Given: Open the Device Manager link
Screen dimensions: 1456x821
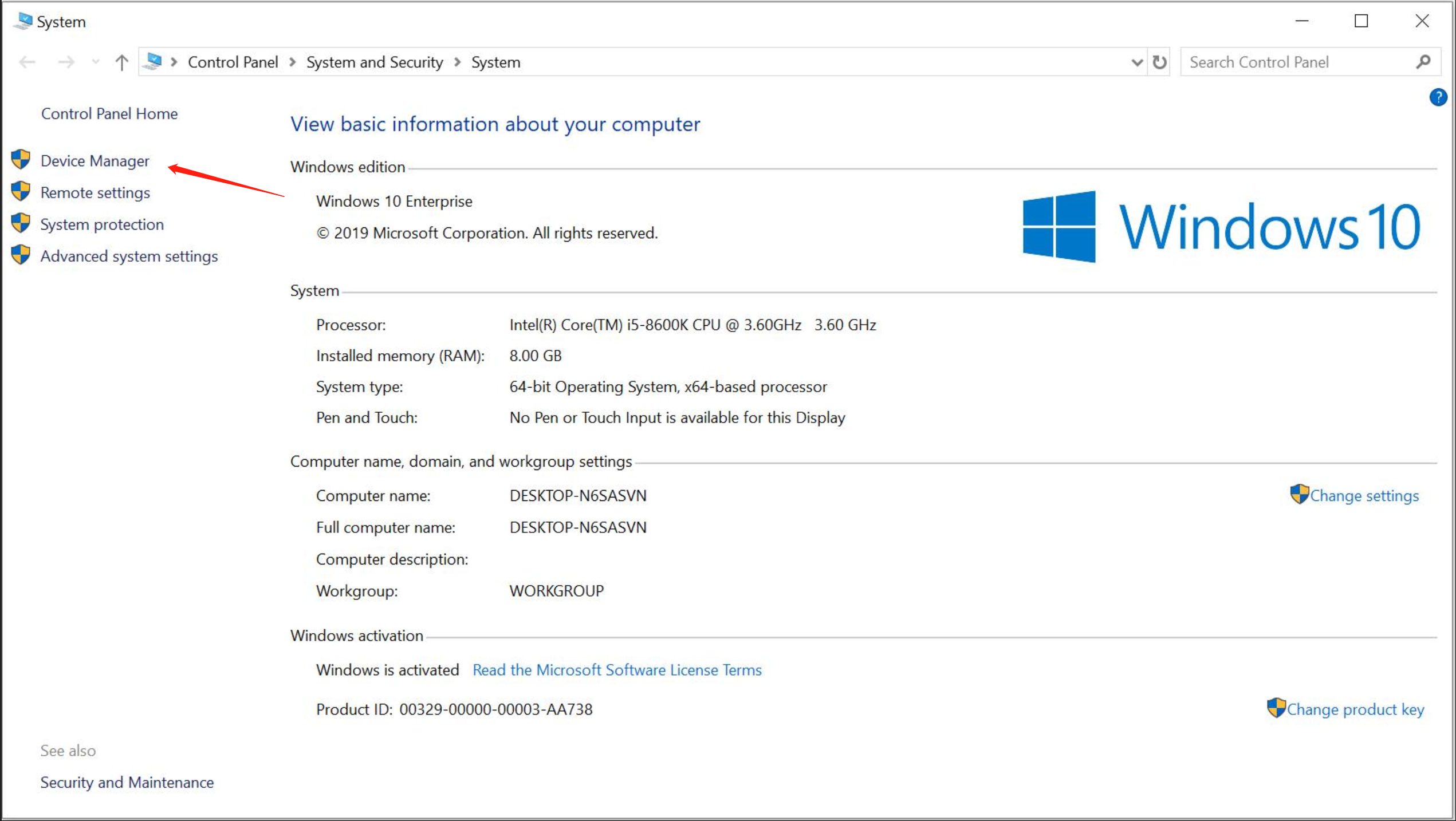Looking at the screenshot, I should click(x=95, y=161).
